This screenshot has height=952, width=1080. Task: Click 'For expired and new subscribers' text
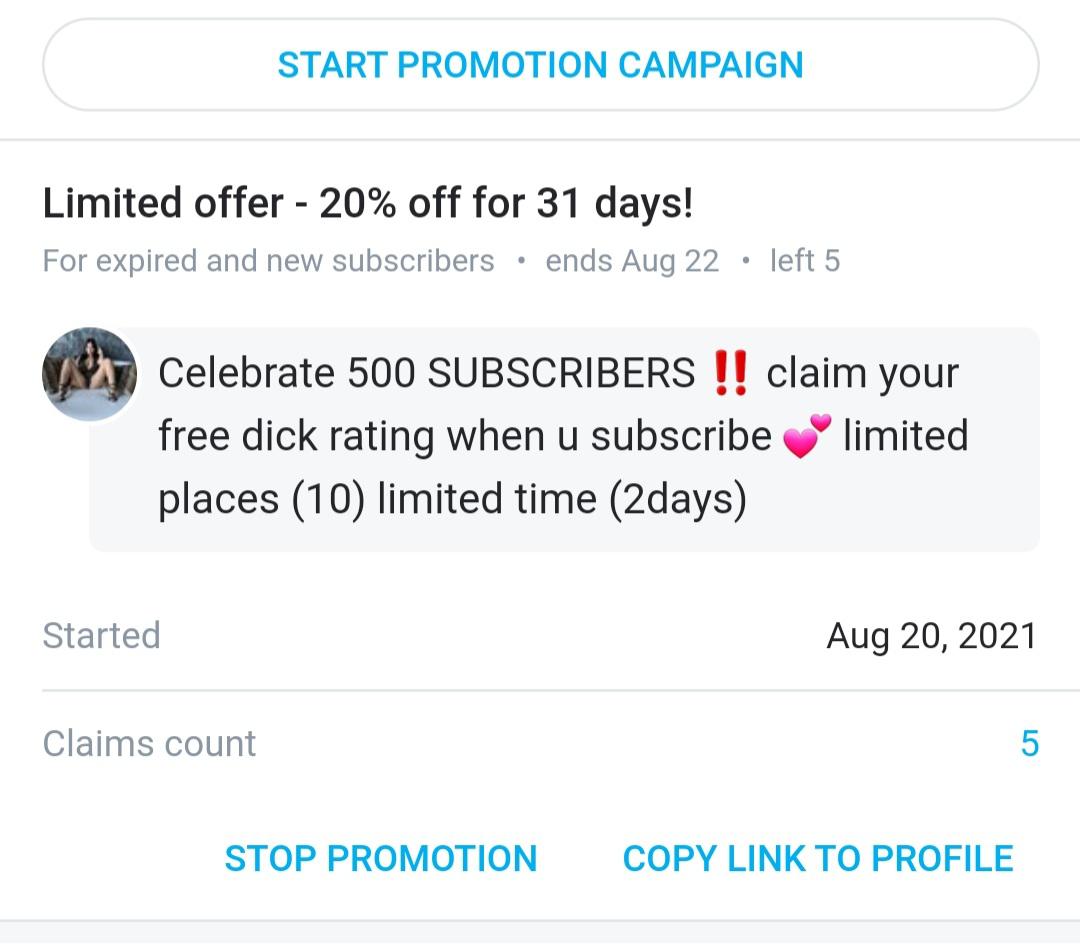[x=268, y=261]
